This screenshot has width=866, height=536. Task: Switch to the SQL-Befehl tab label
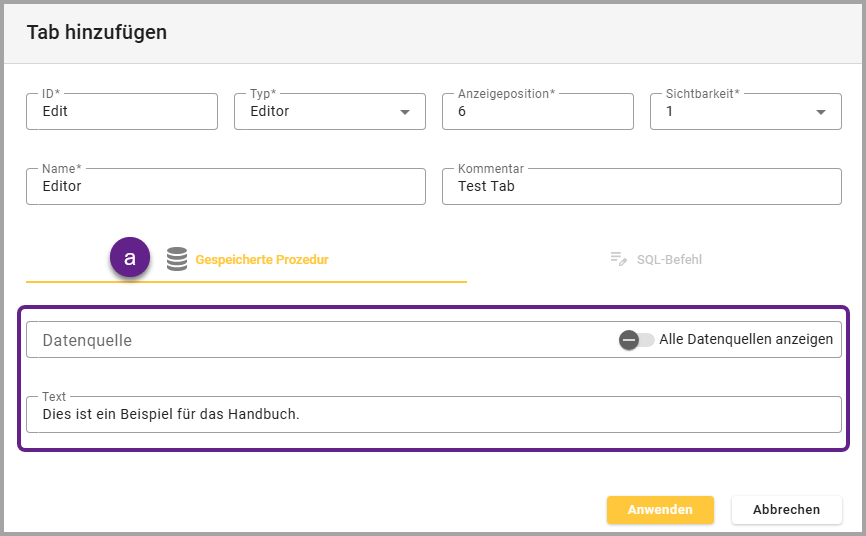[669, 260]
